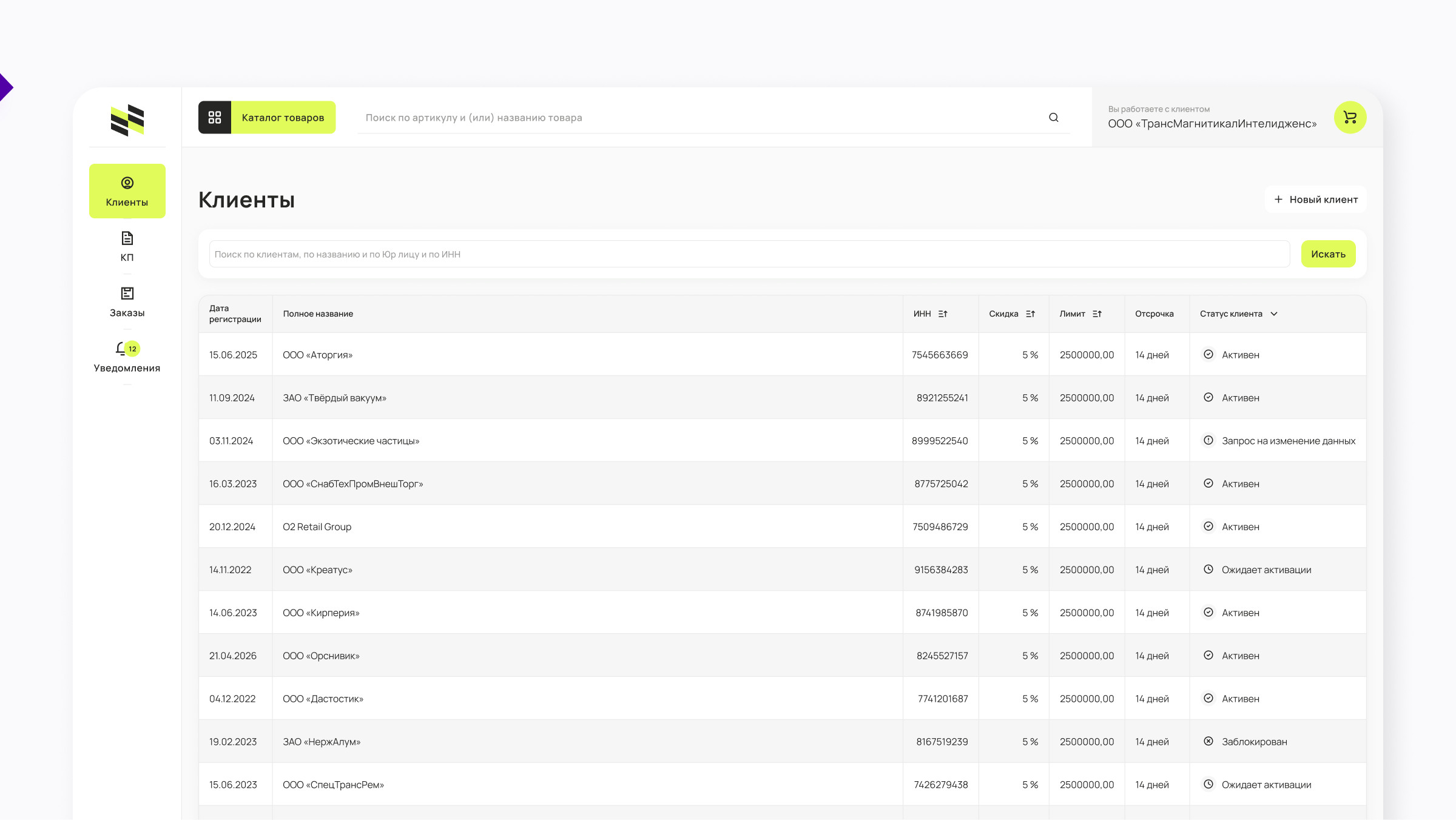Click the clock status icon for ООО «Креатус»

pyautogui.click(x=1208, y=570)
